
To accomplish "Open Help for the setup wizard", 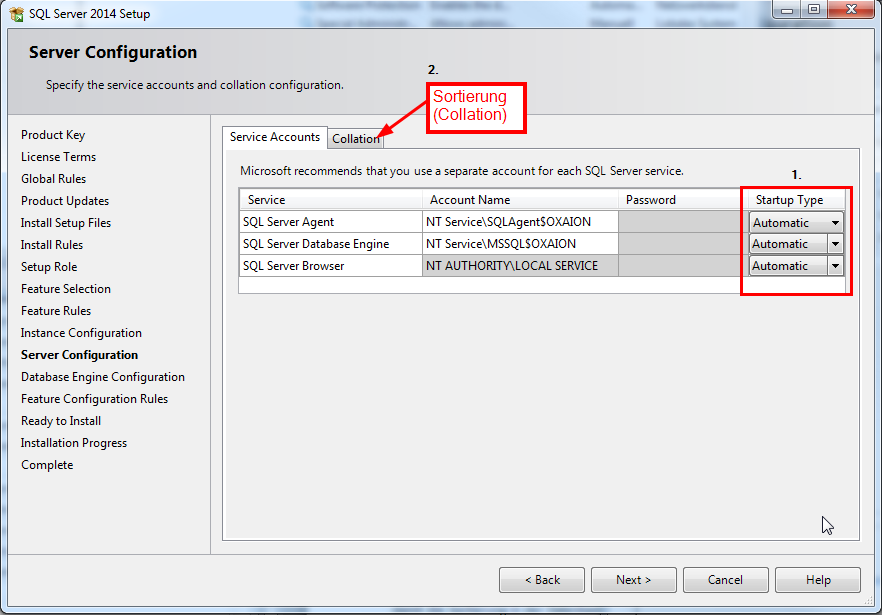I will 817,580.
